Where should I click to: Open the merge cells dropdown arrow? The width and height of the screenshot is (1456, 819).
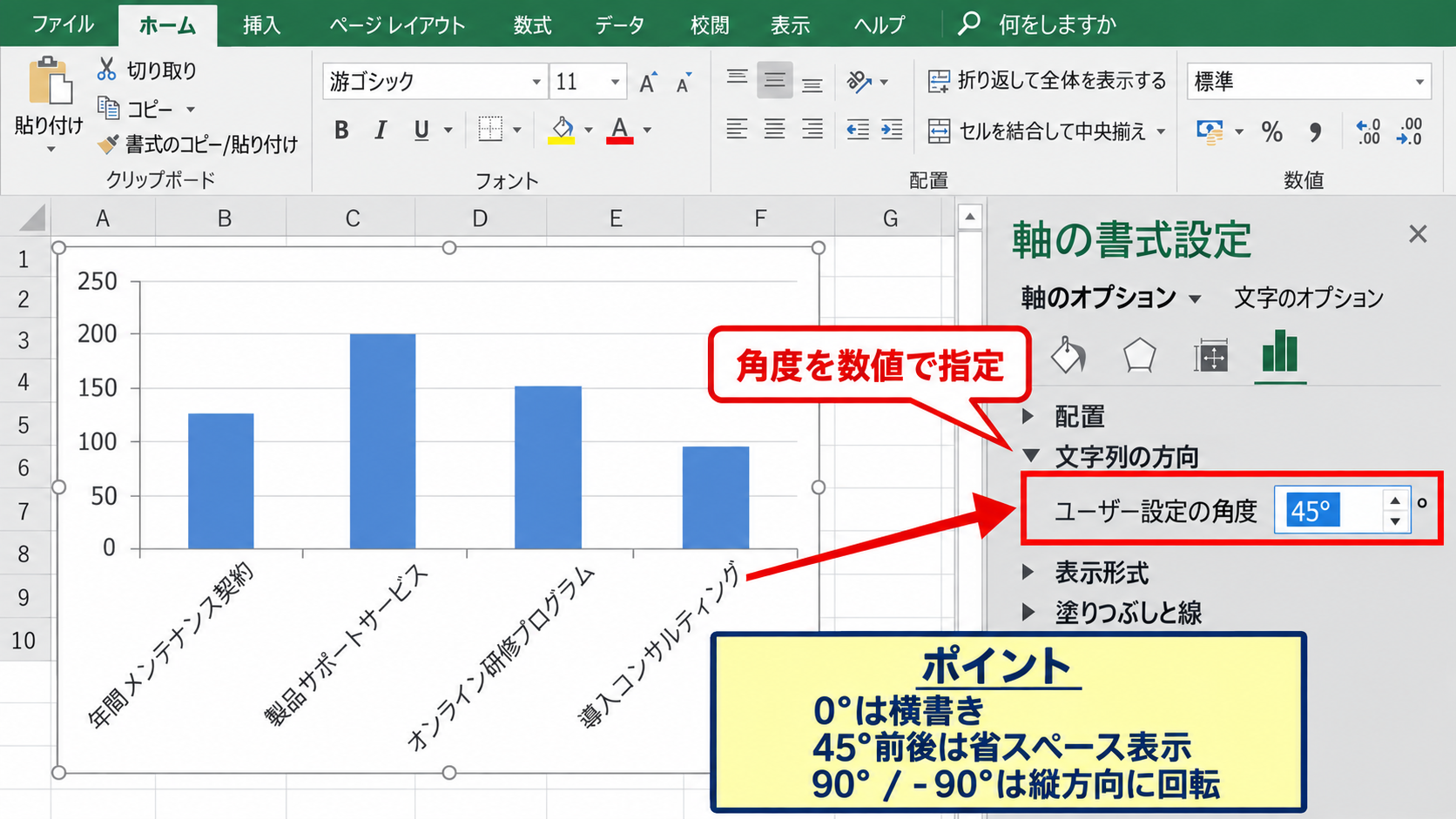(1161, 131)
